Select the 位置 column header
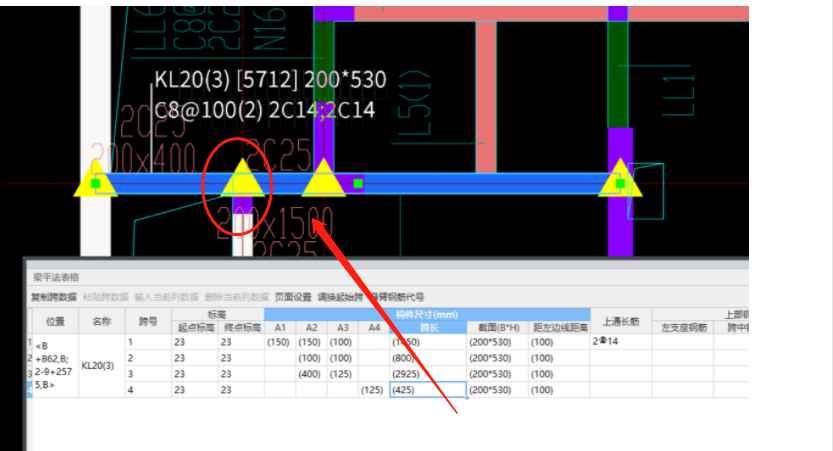833x451 pixels. coord(55,321)
